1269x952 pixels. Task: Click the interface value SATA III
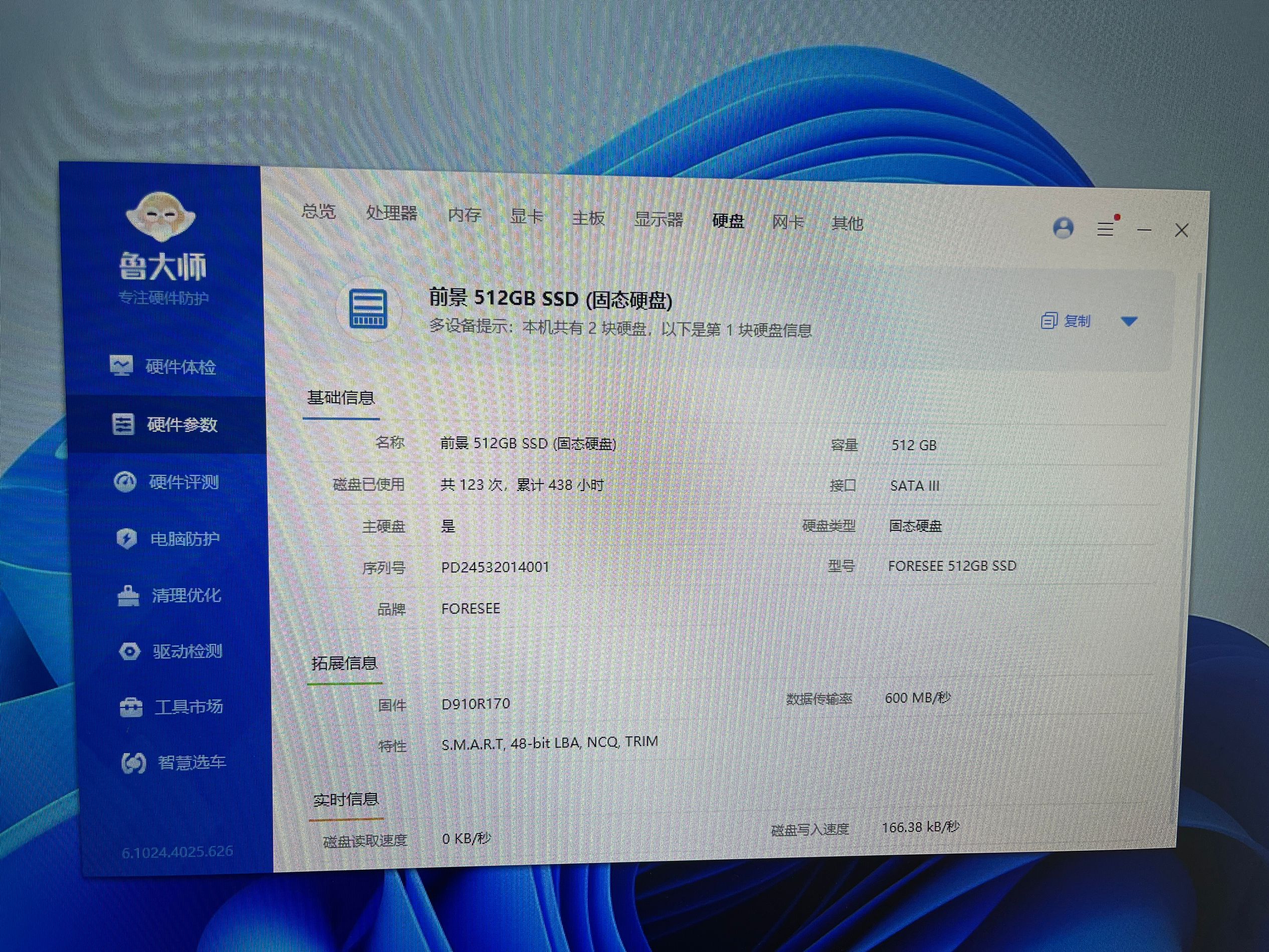tap(915, 486)
